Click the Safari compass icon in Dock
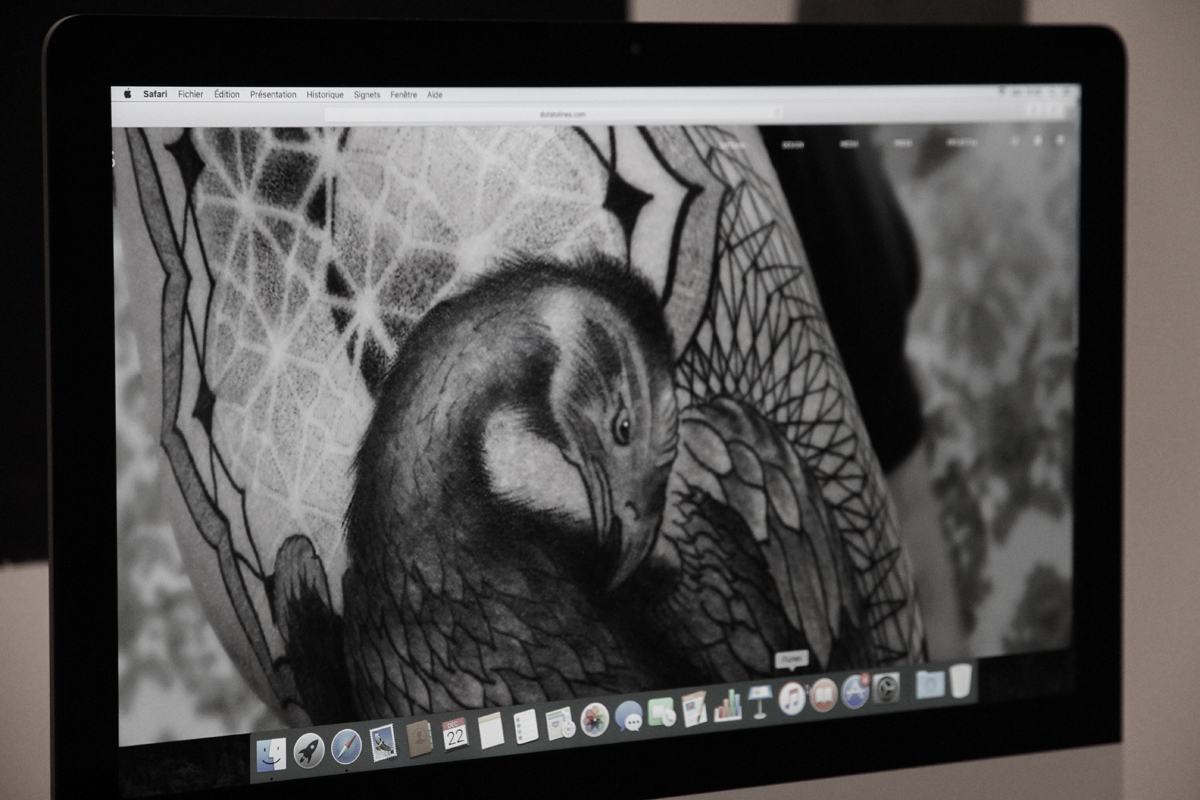Image resolution: width=1200 pixels, height=800 pixels. 346,746
